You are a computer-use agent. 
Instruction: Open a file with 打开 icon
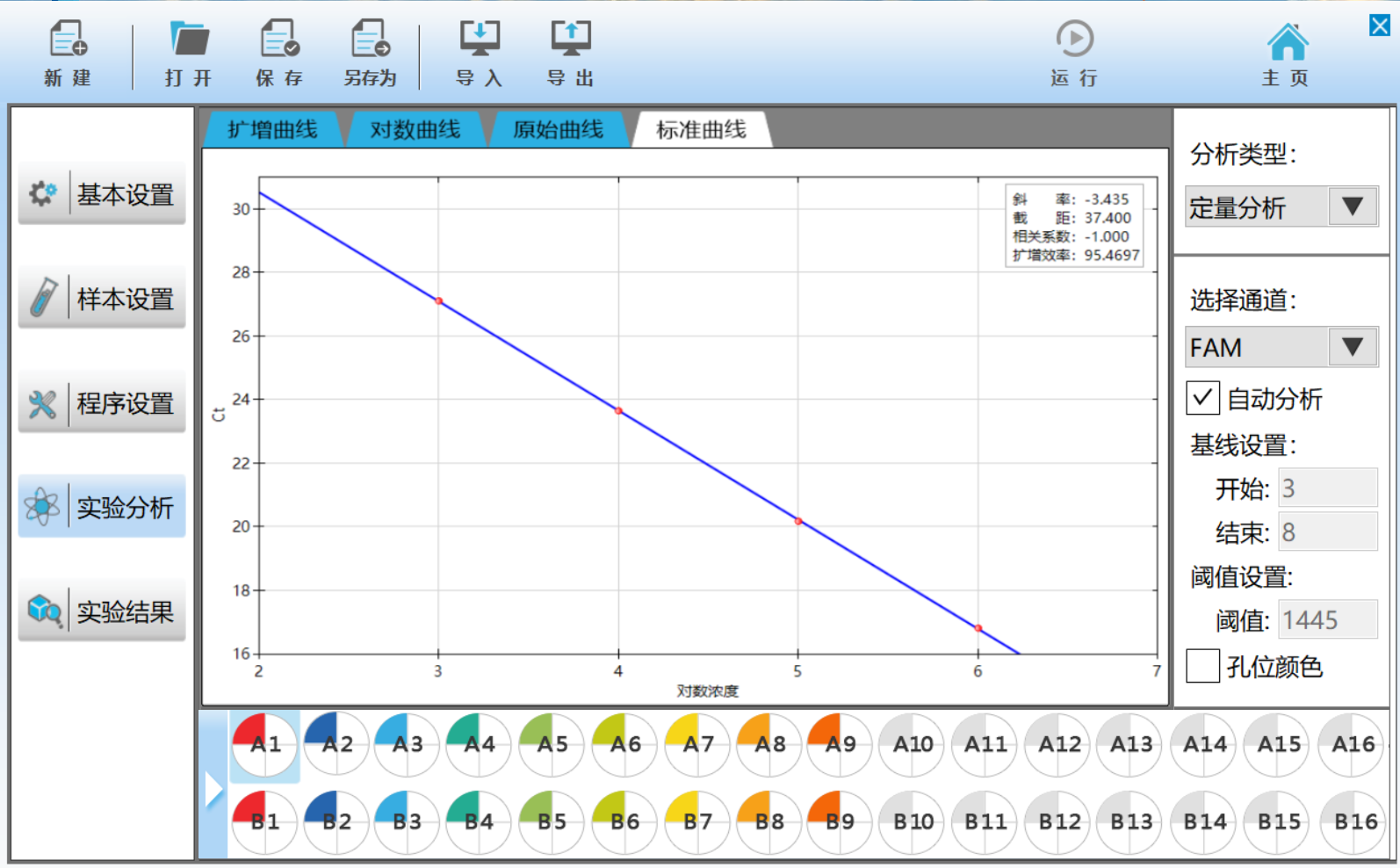coord(189,40)
